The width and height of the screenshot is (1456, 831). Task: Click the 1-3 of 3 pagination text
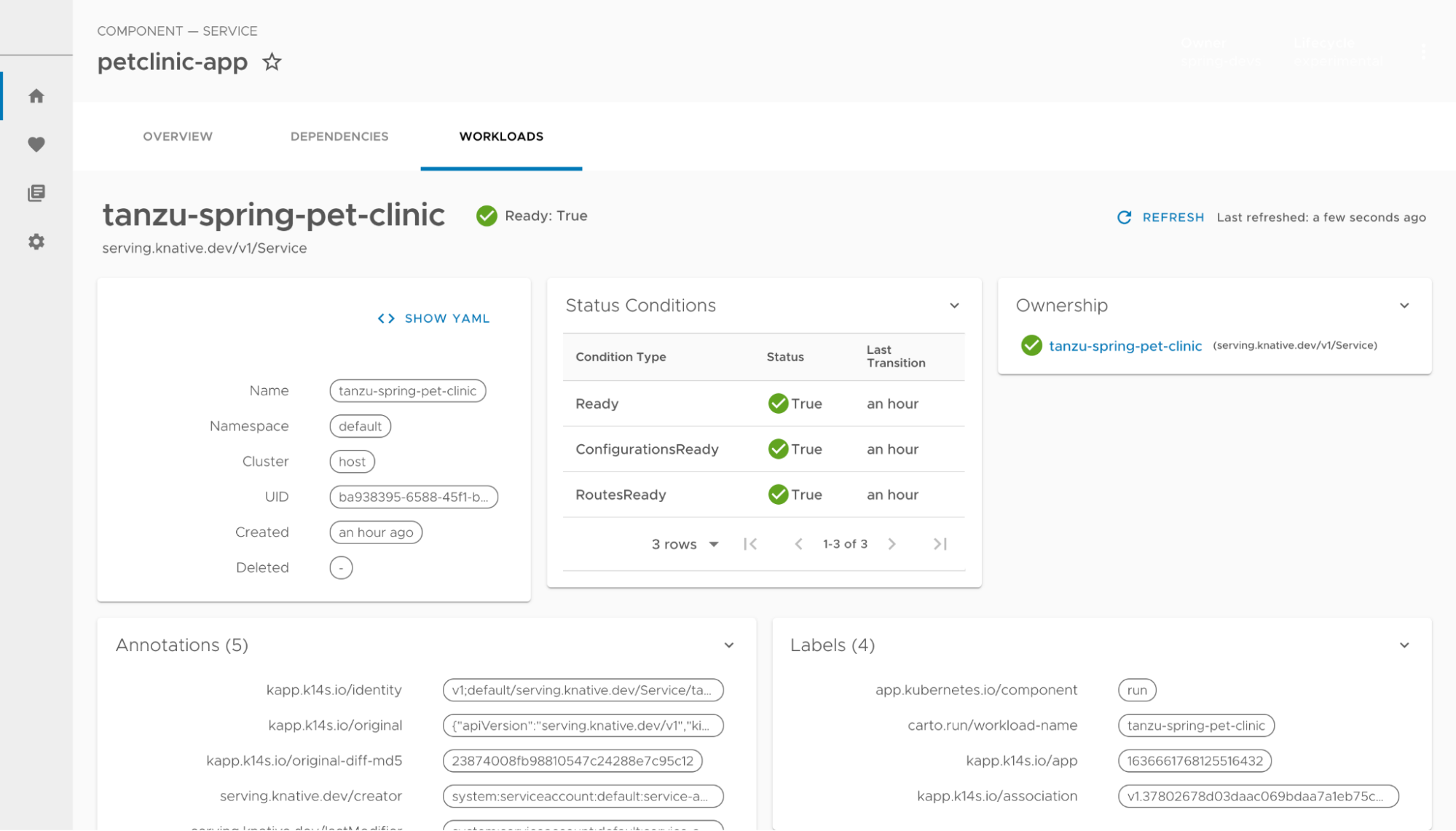[845, 544]
